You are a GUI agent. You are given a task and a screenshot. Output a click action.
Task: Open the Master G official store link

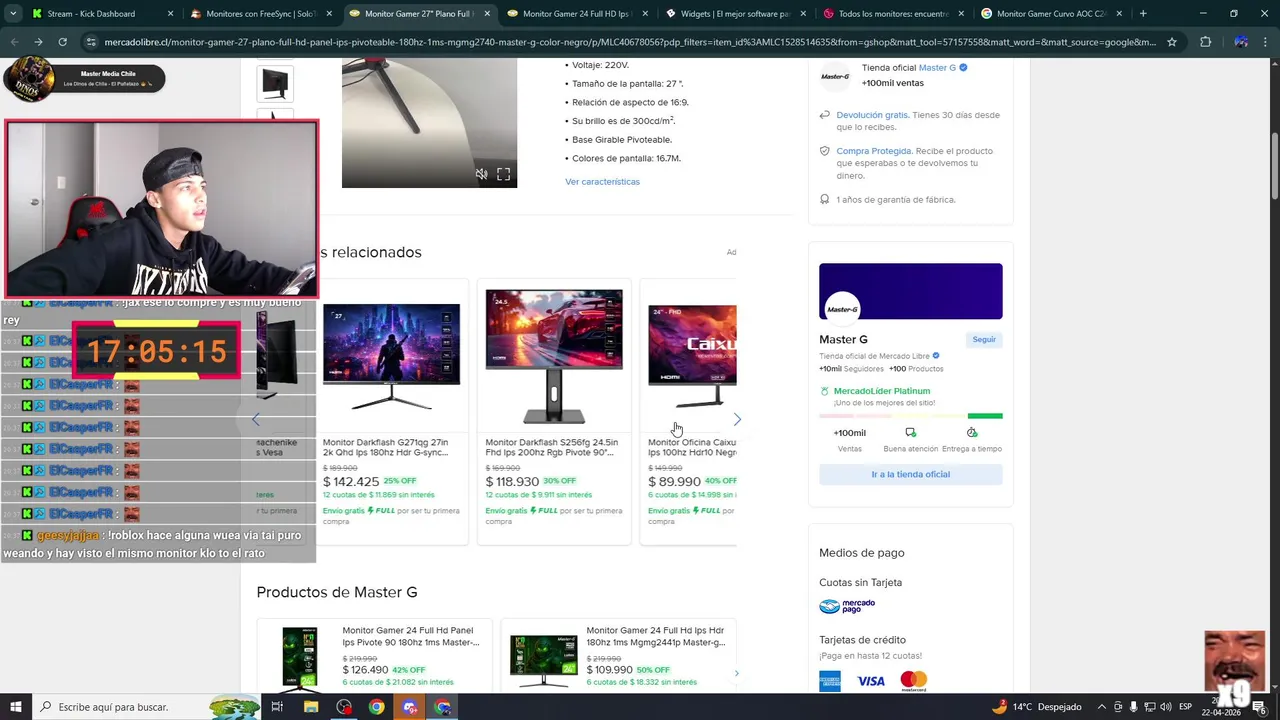(x=937, y=68)
